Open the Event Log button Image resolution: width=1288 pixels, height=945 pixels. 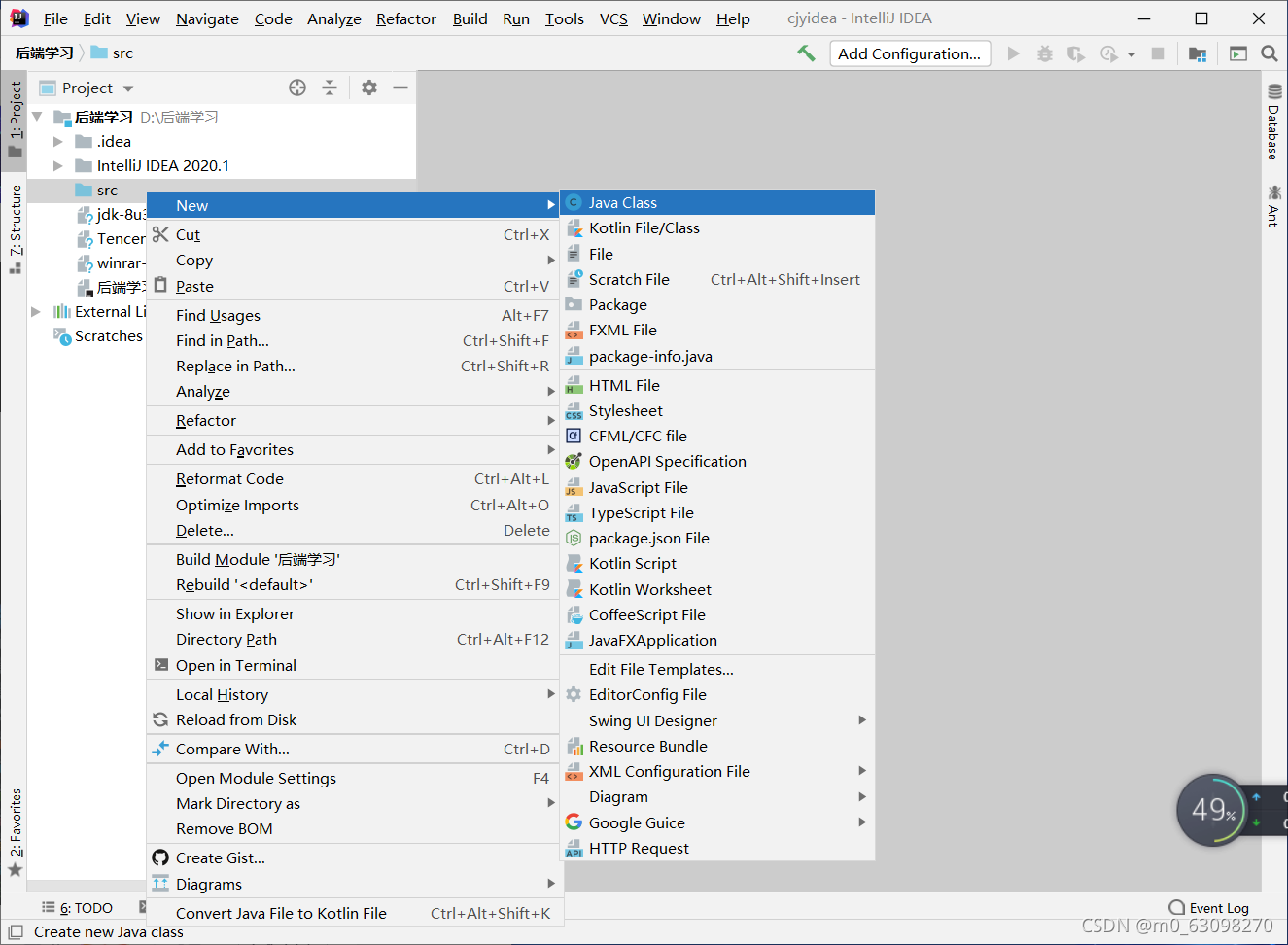[1209, 908]
